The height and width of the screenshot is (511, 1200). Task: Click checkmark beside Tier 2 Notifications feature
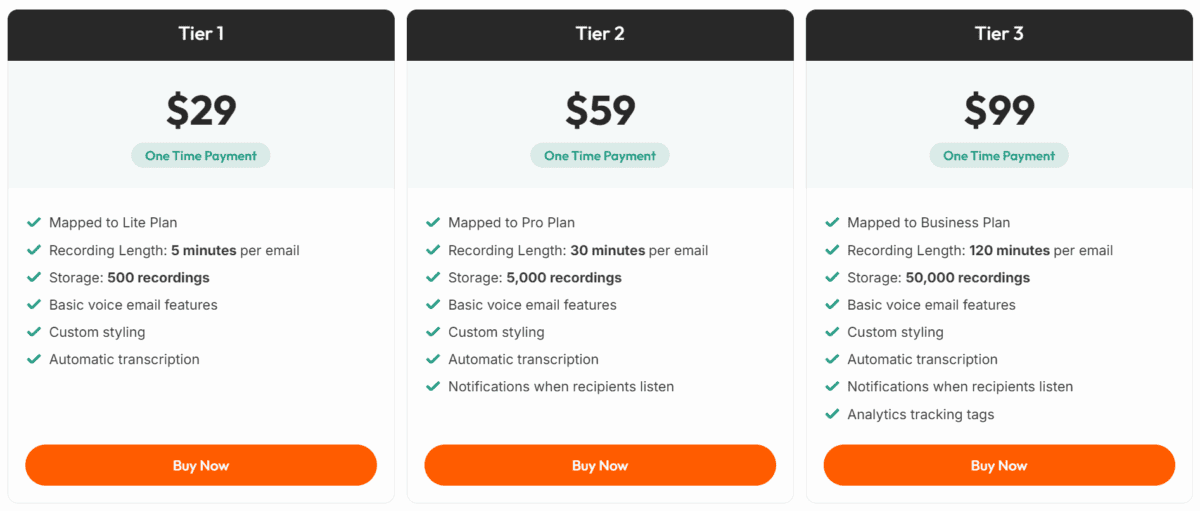pos(433,387)
